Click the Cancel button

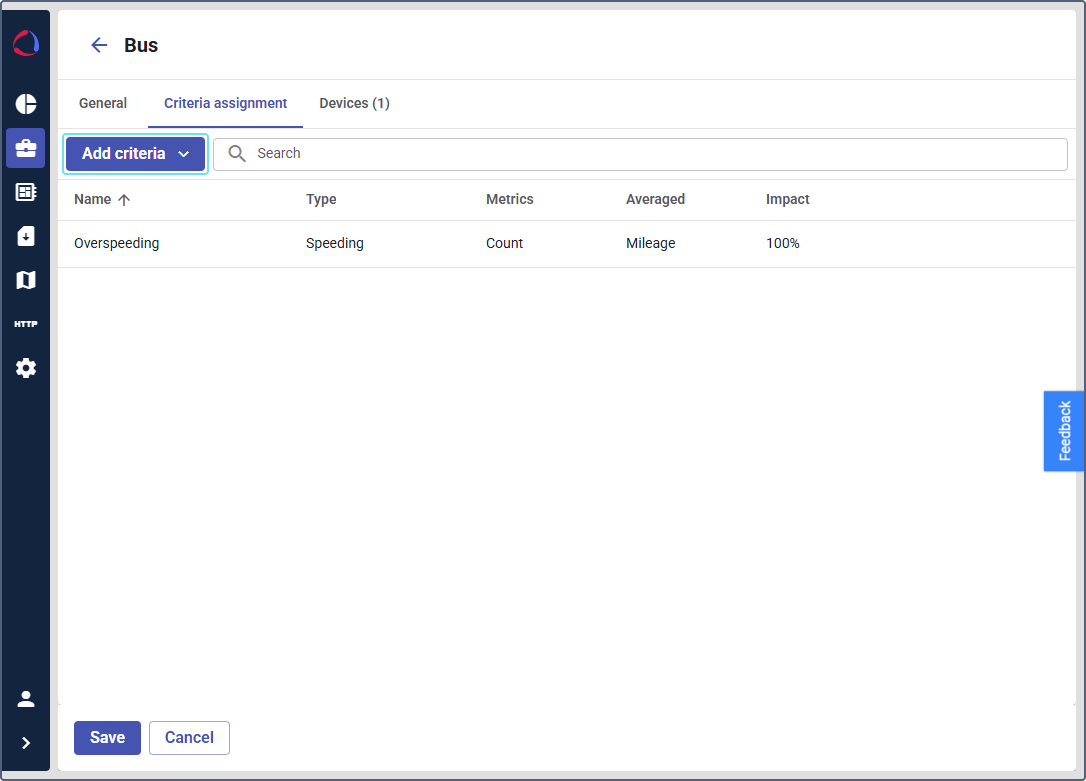point(189,738)
